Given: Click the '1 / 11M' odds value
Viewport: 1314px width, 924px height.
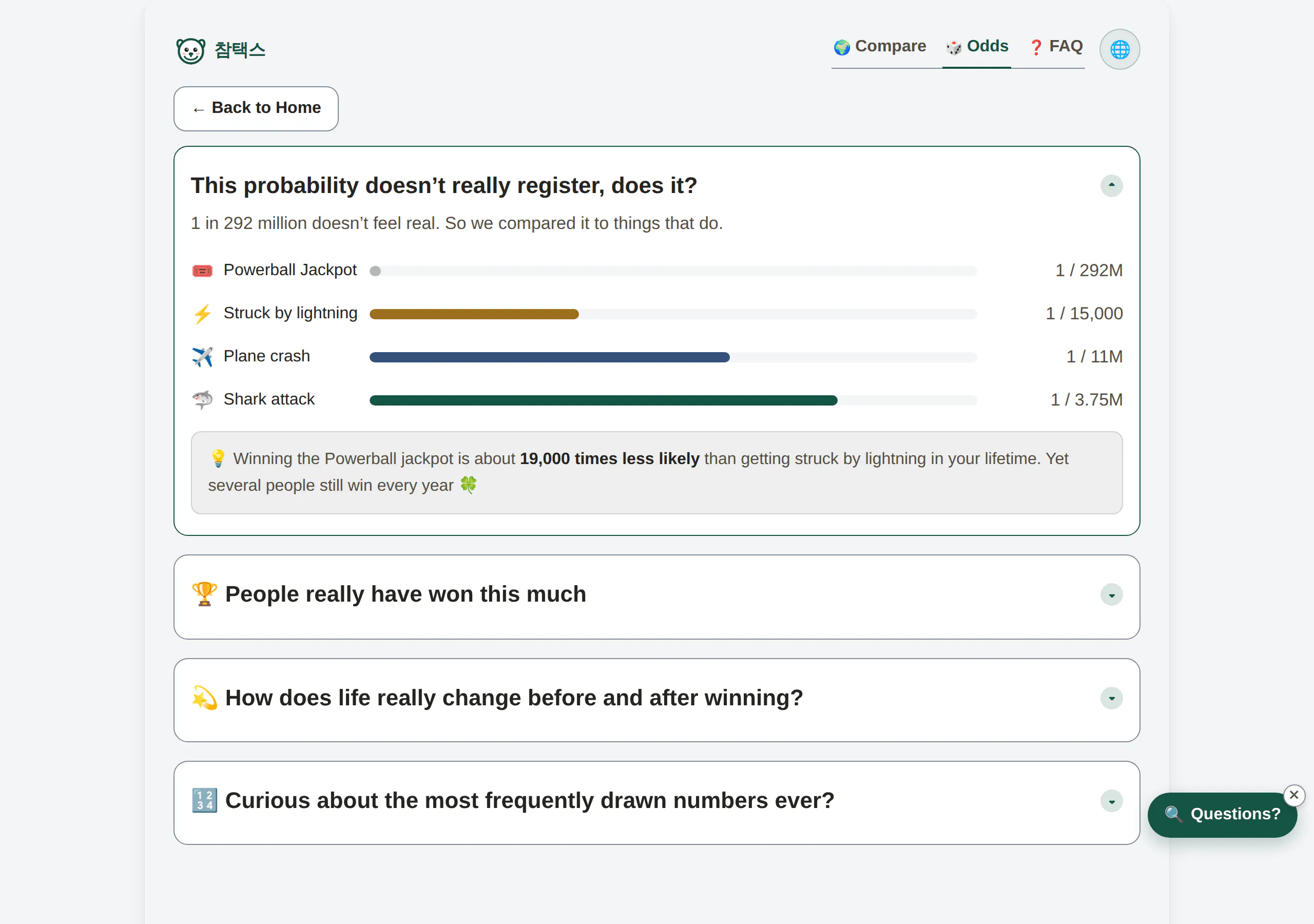Looking at the screenshot, I should coord(1094,357).
